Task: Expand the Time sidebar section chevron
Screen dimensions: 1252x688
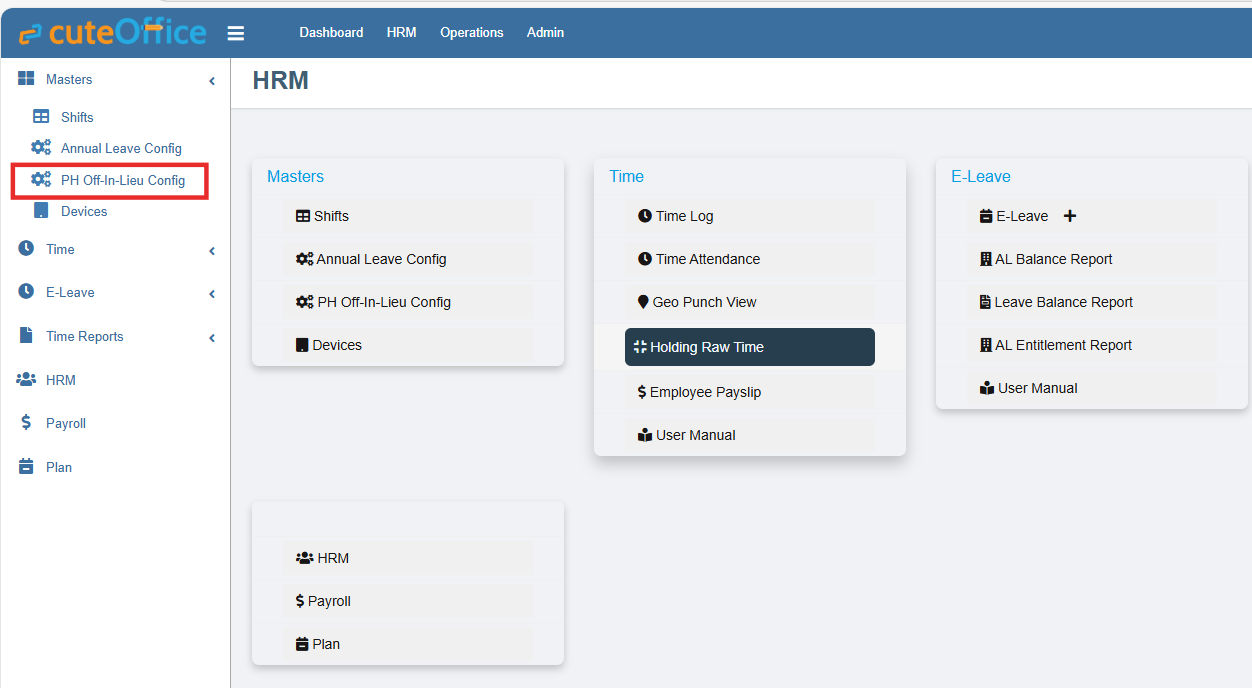Action: (212, 250)
